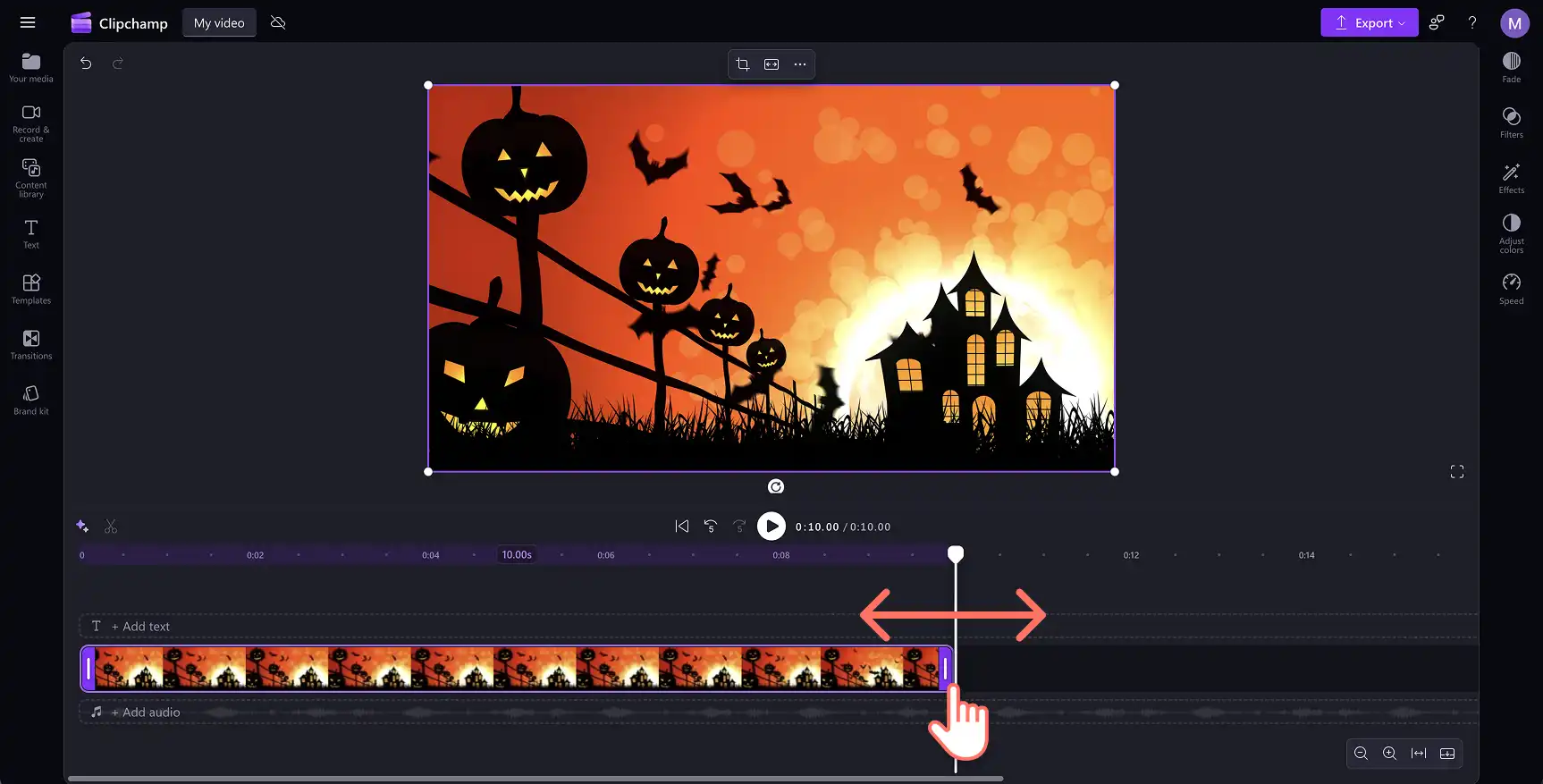Zoom in the timeline
This screenshot has width=1543, height=784.
1389,754
